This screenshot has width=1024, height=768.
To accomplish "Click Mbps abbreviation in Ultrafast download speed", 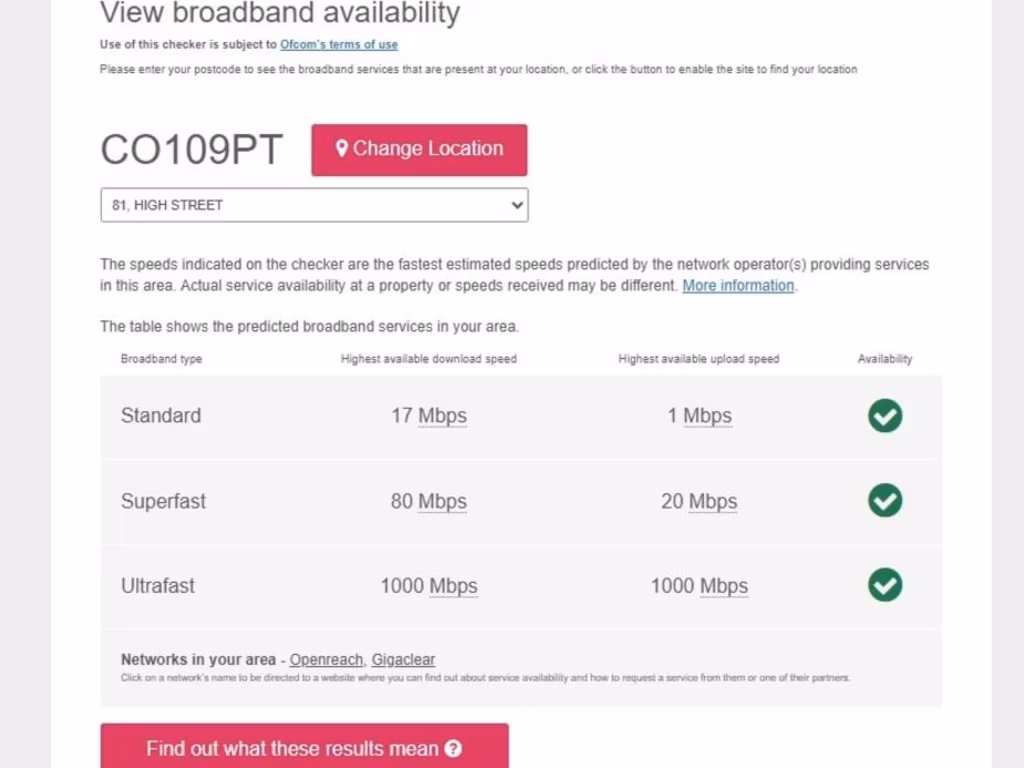I will (x=453, y=586).
